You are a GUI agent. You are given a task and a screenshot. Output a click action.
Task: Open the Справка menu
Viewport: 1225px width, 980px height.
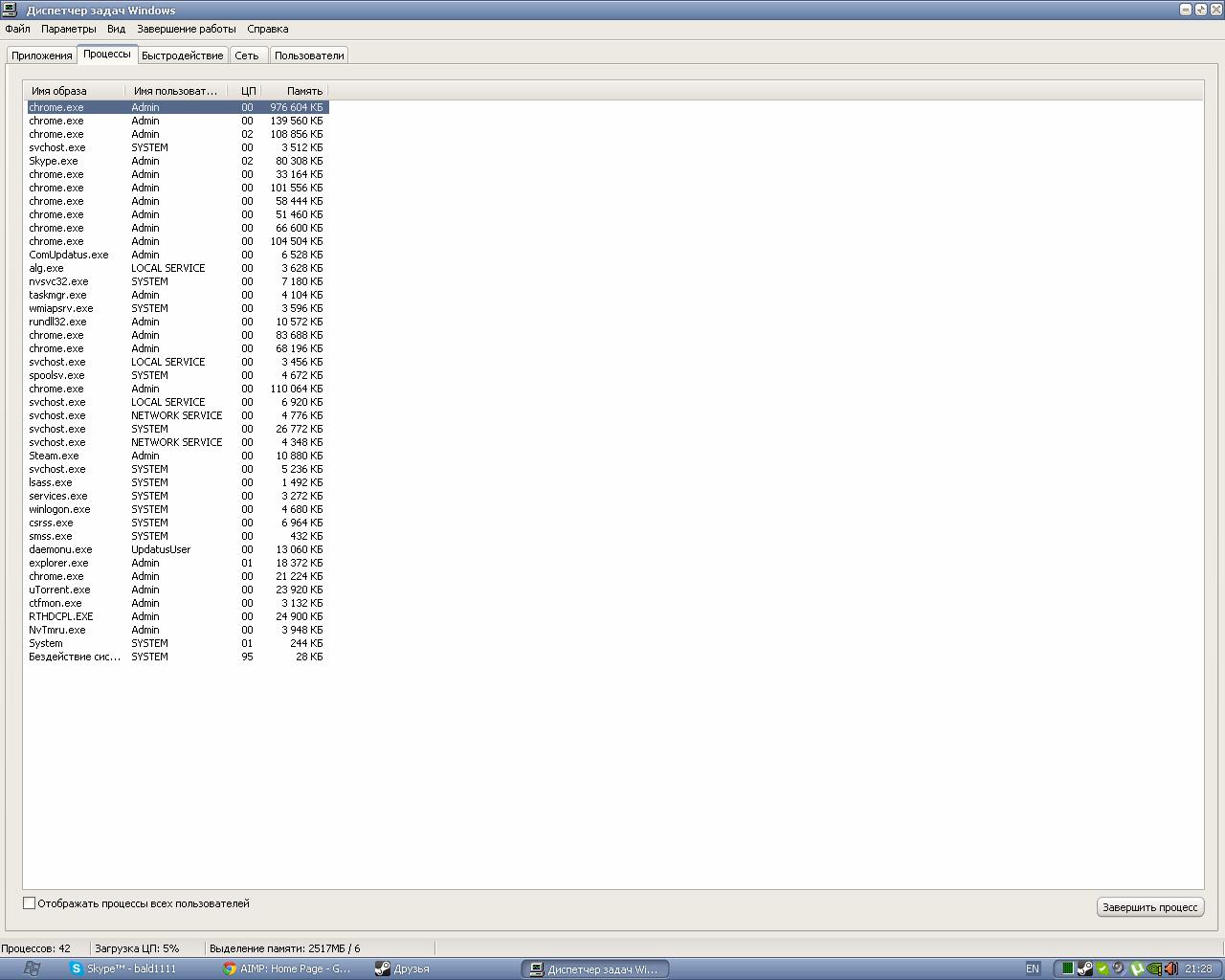pyautogui.click(x=268, y=29)
